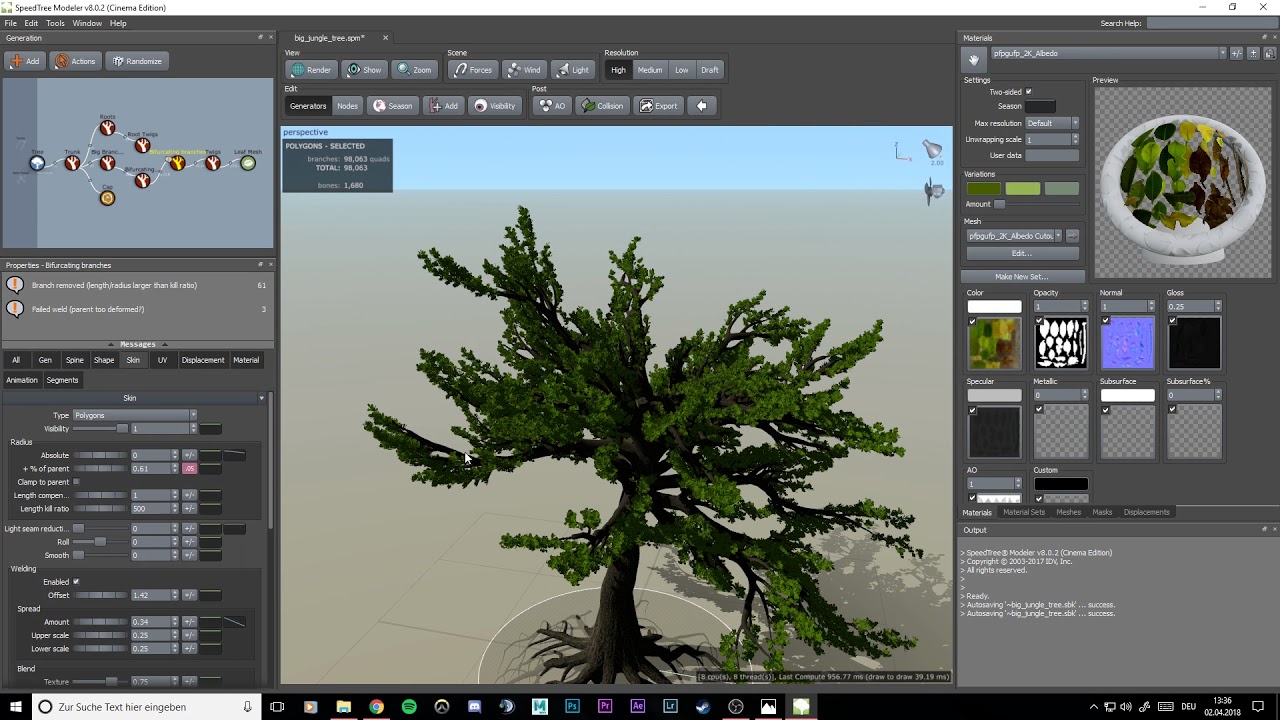1280x720 pixels.
Task: Set resolution to Draft
Action: [710, 70]
